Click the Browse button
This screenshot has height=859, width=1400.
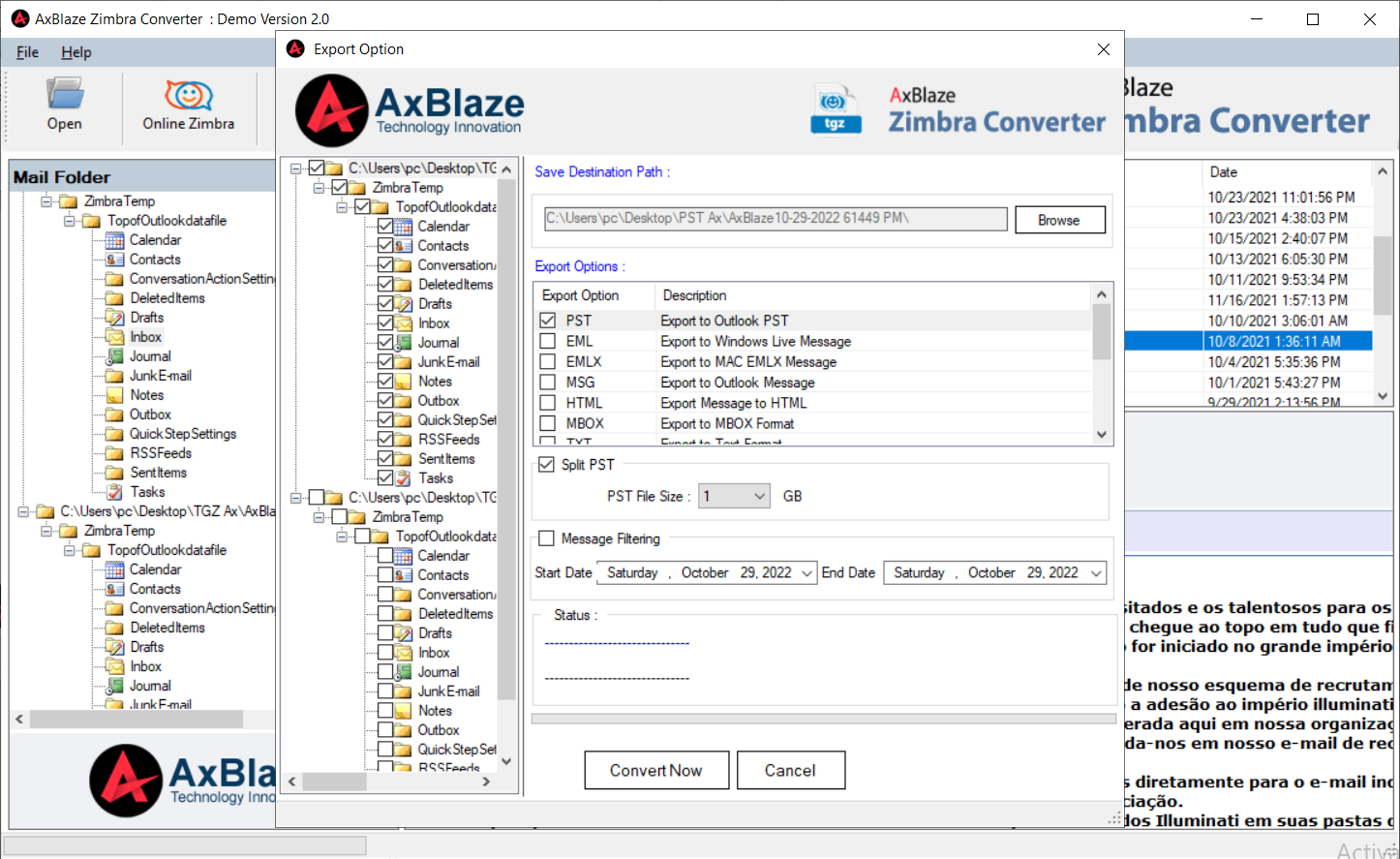tap(1060, 220)
